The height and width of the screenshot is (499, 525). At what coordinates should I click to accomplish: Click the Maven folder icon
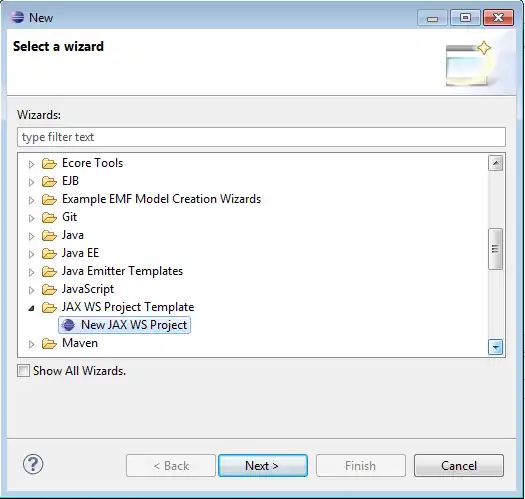coord(49,344)
